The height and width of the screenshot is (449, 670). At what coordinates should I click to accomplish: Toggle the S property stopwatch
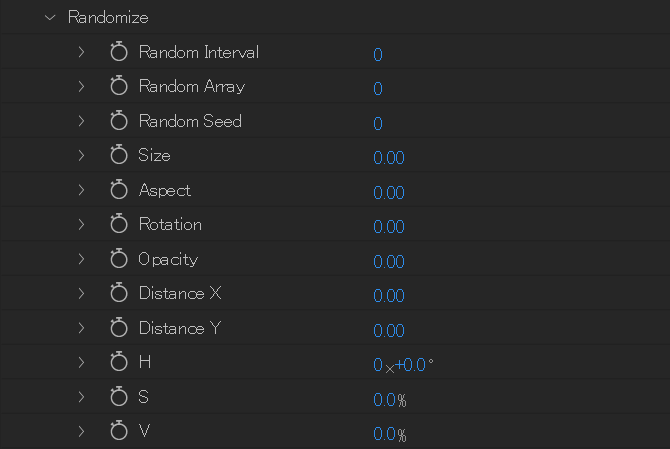point(119,398)
